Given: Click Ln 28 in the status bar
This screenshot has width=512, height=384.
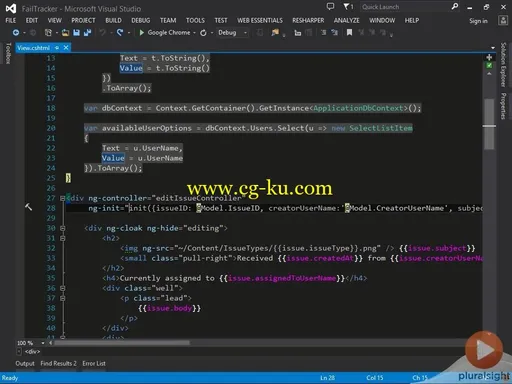Looking at the screenshot, I should 327,378.
